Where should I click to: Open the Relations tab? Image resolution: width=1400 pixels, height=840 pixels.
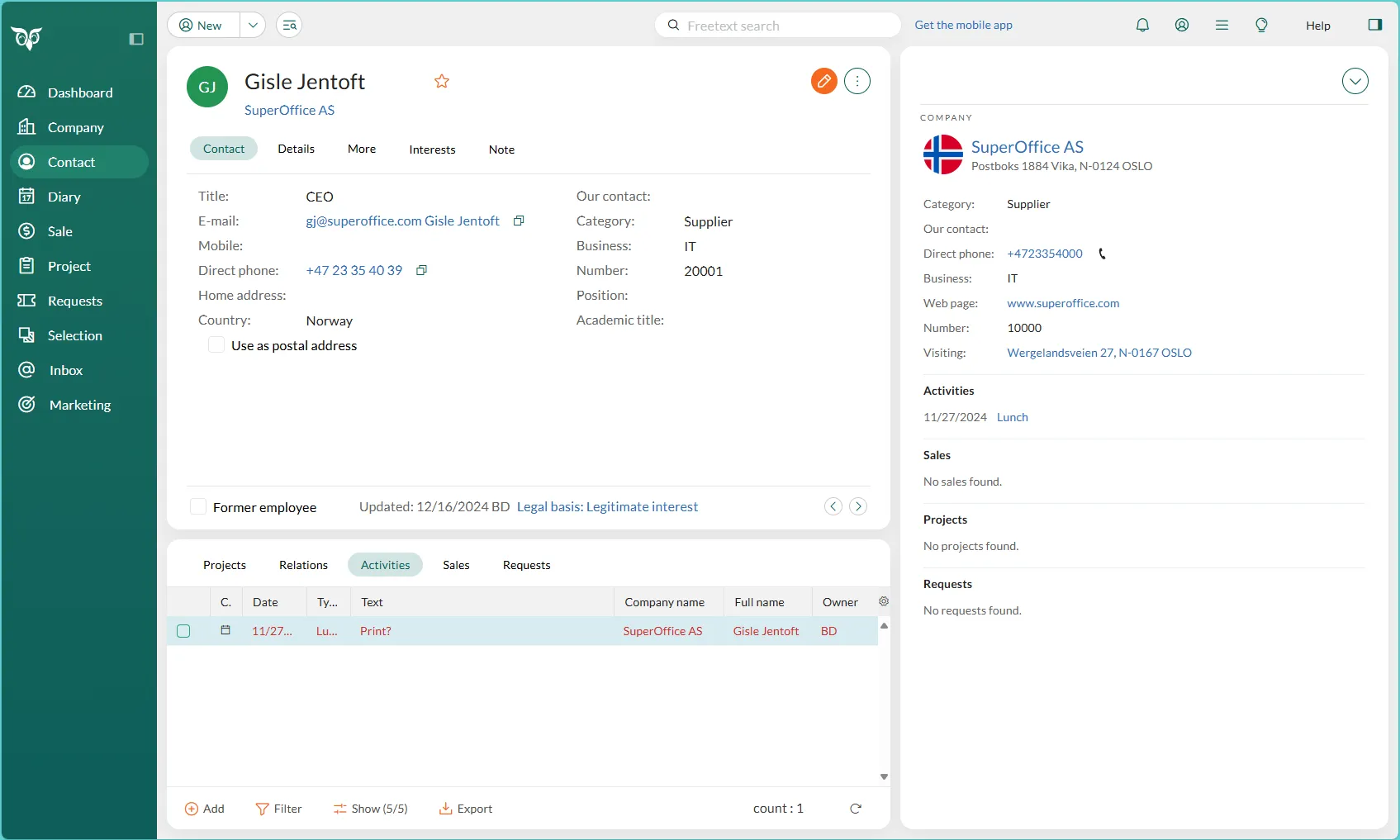point(303,565)
